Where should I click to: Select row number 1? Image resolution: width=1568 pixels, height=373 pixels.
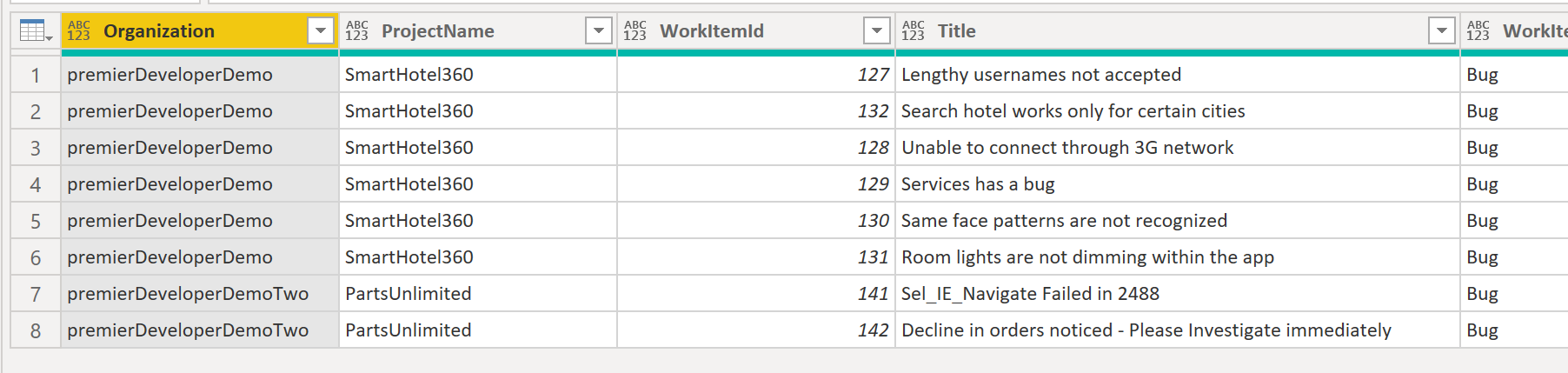(36, 76)
